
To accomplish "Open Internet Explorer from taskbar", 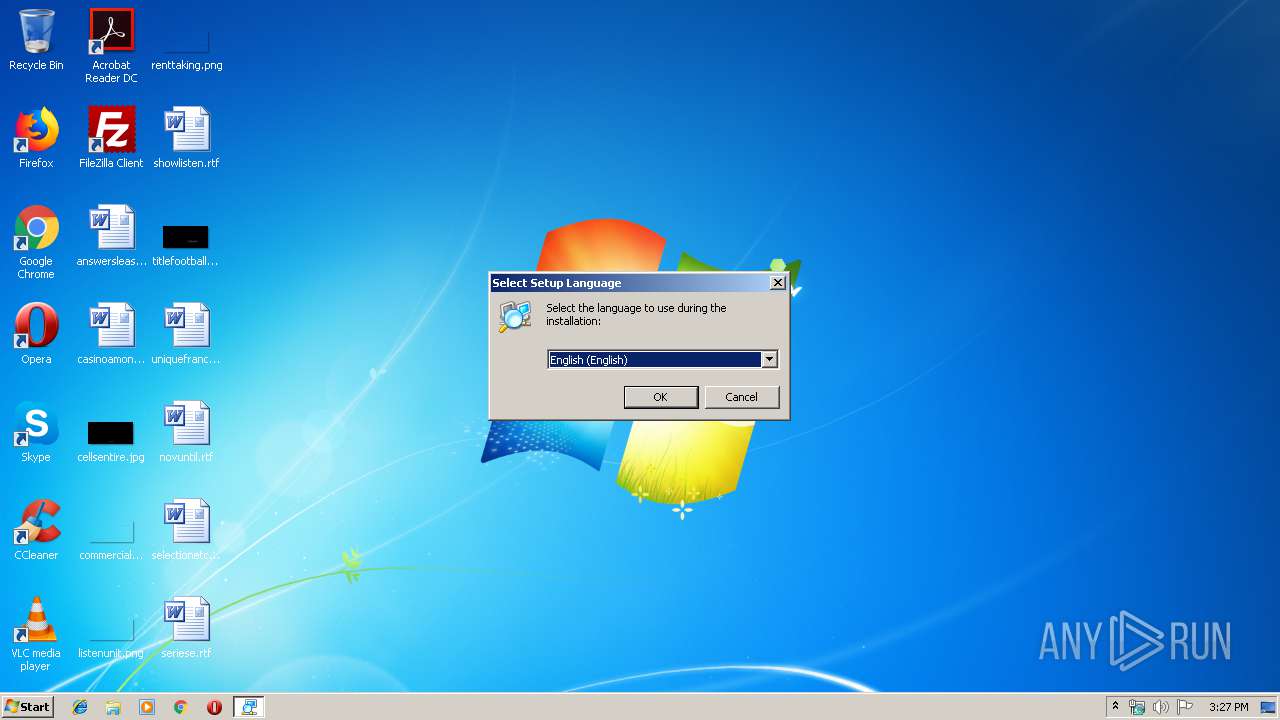I will [x=80, y=707].
